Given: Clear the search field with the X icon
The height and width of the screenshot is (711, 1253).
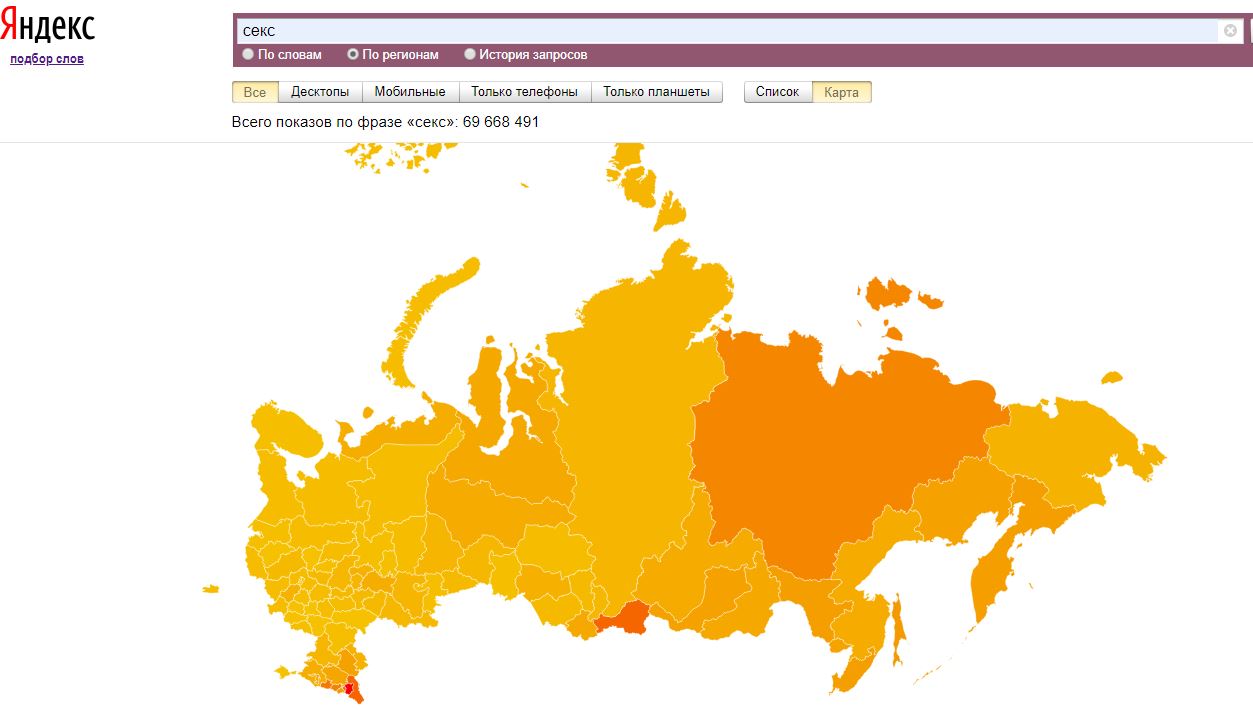Looking at the screenshot, I should pyautogui.click(x=1230, y=30).
